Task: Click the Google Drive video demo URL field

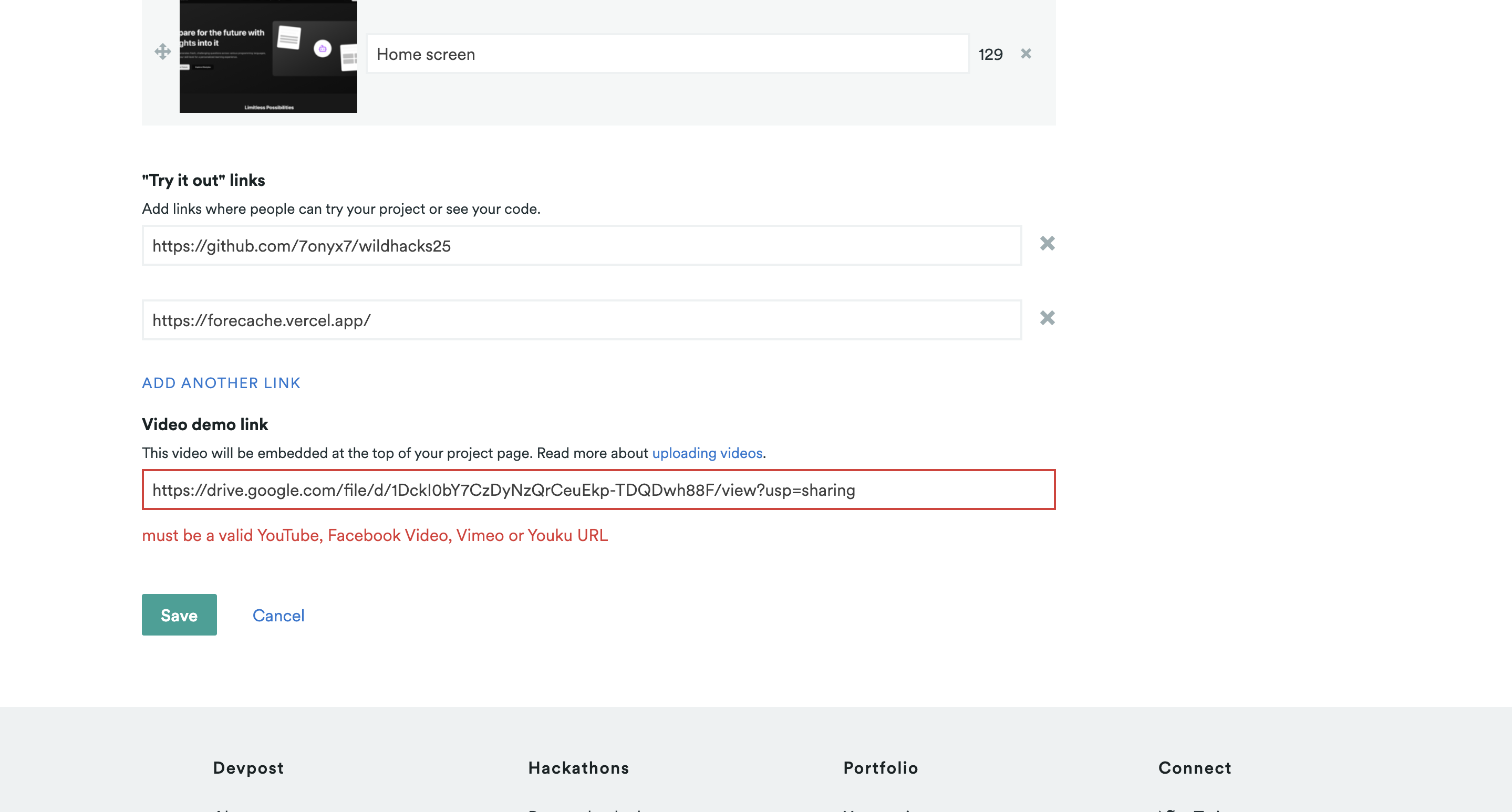Action: pos(598,490)
